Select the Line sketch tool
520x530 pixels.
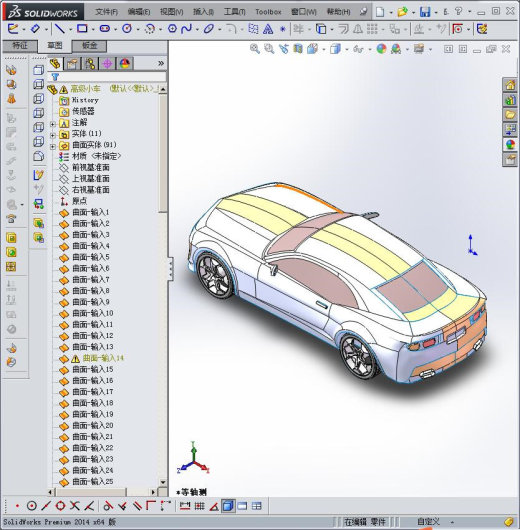pos(60,29)
